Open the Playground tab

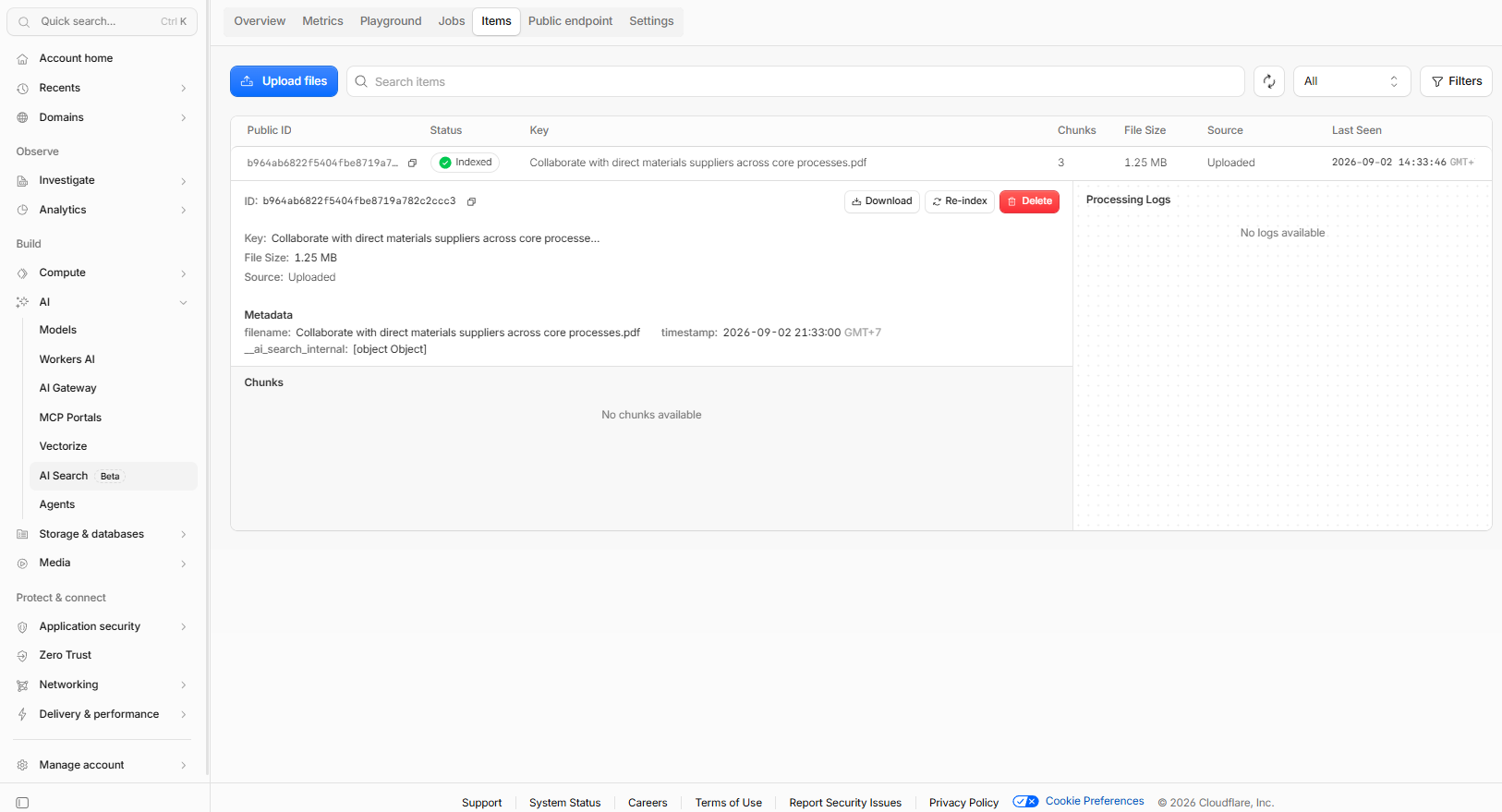pyautogui.click(x=391, y=21)
